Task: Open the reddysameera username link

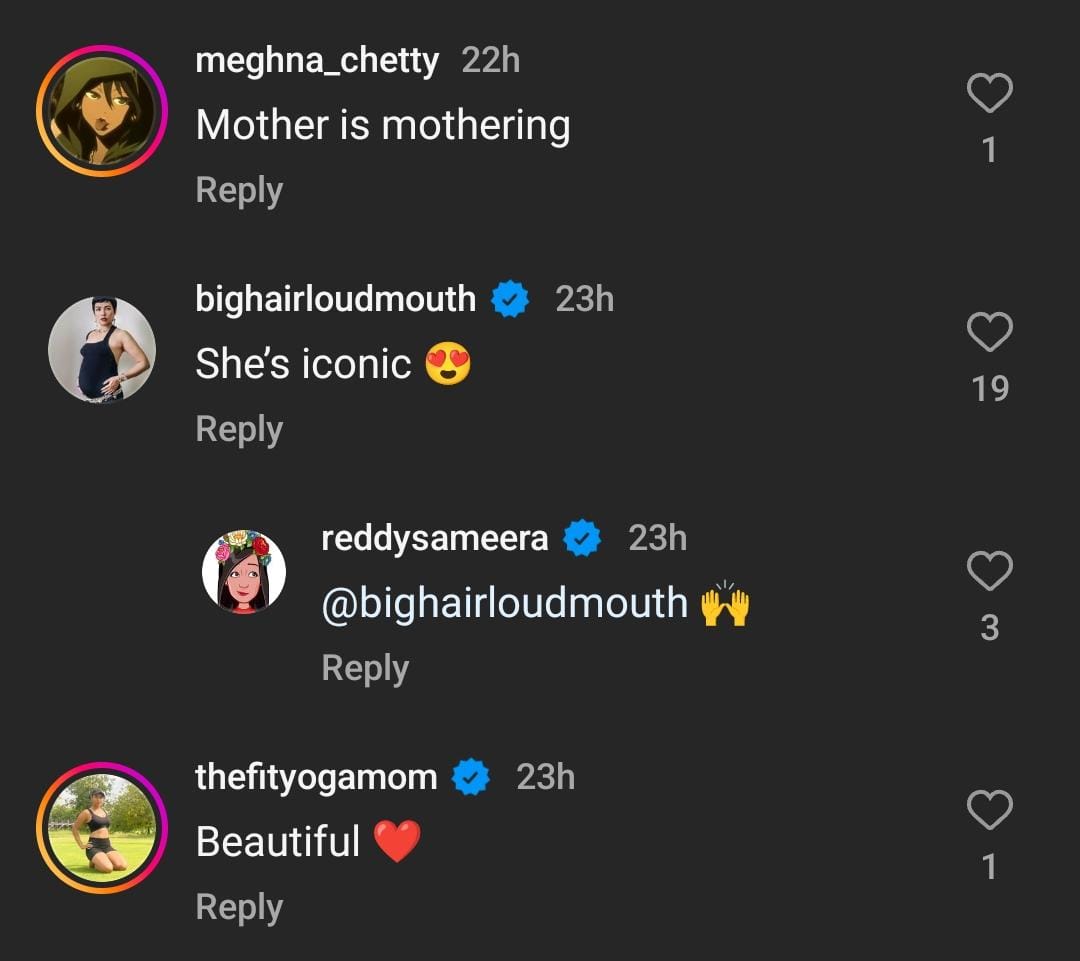Action: [435, 538]
